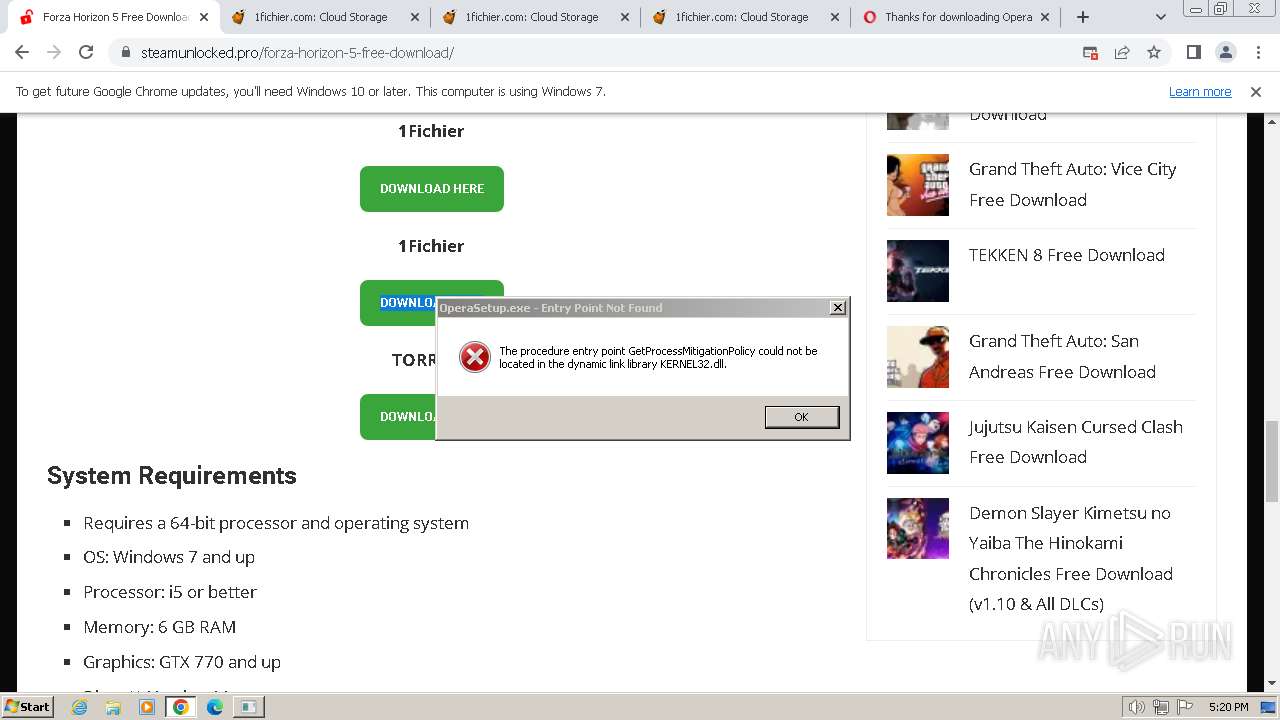Open the blocked downloads icon in address bar
Screen dimensions: 1280x720
(x=1091, y=53)
